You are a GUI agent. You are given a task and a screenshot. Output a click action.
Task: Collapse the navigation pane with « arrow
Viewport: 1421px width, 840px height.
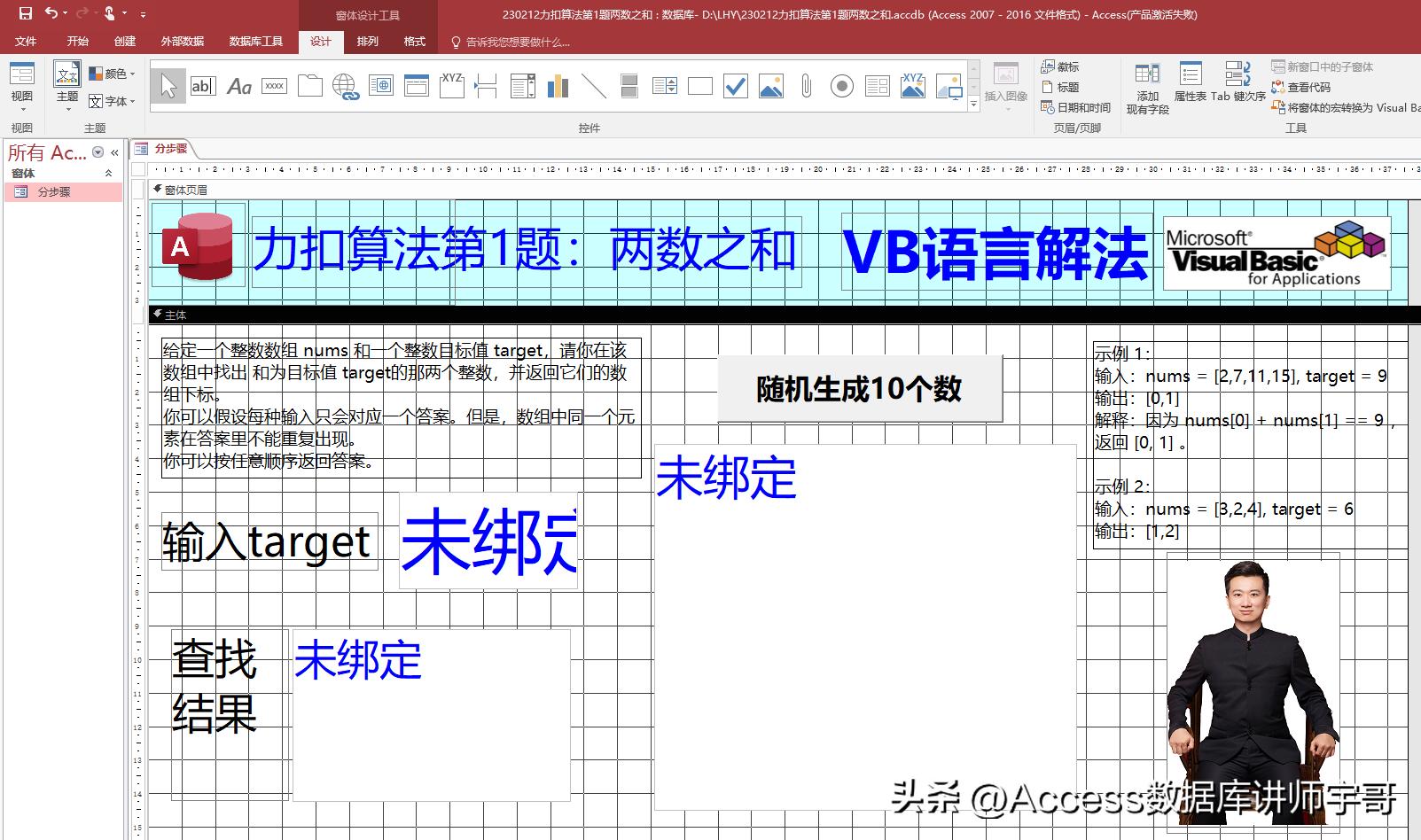(x=113, y=152)
